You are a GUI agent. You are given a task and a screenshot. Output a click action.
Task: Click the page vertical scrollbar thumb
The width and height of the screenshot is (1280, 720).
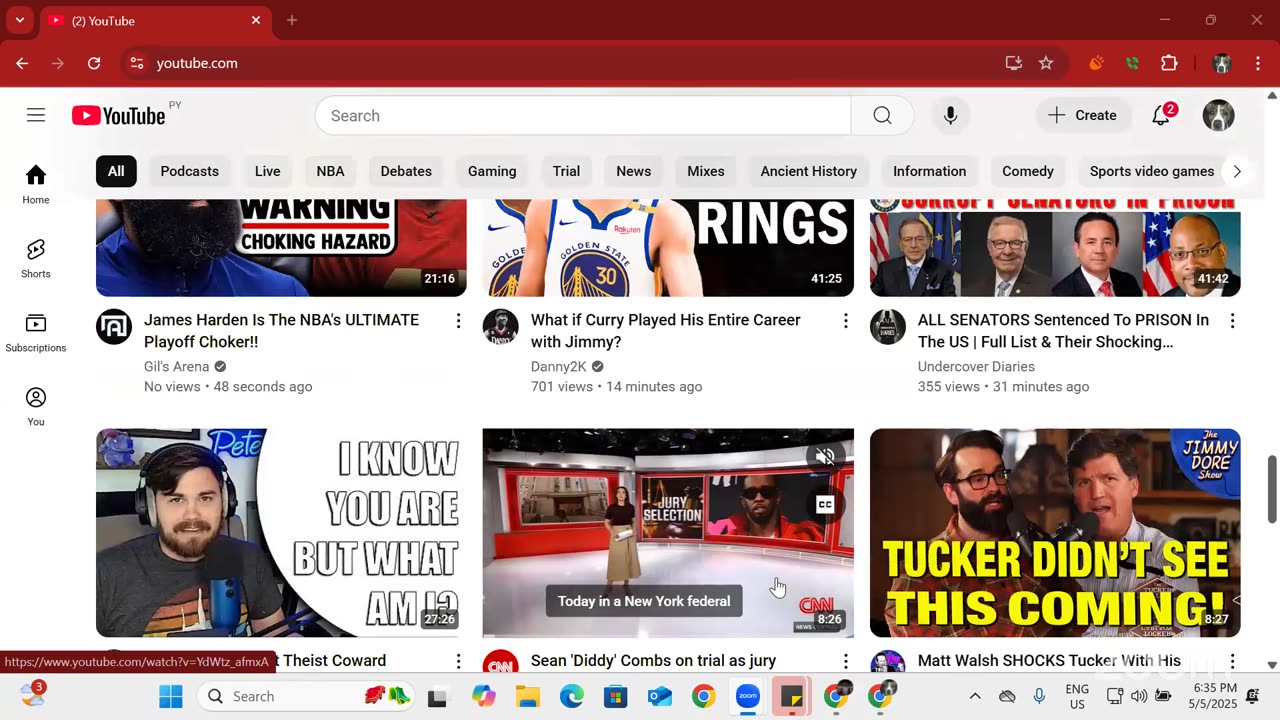pos(1272,489)
